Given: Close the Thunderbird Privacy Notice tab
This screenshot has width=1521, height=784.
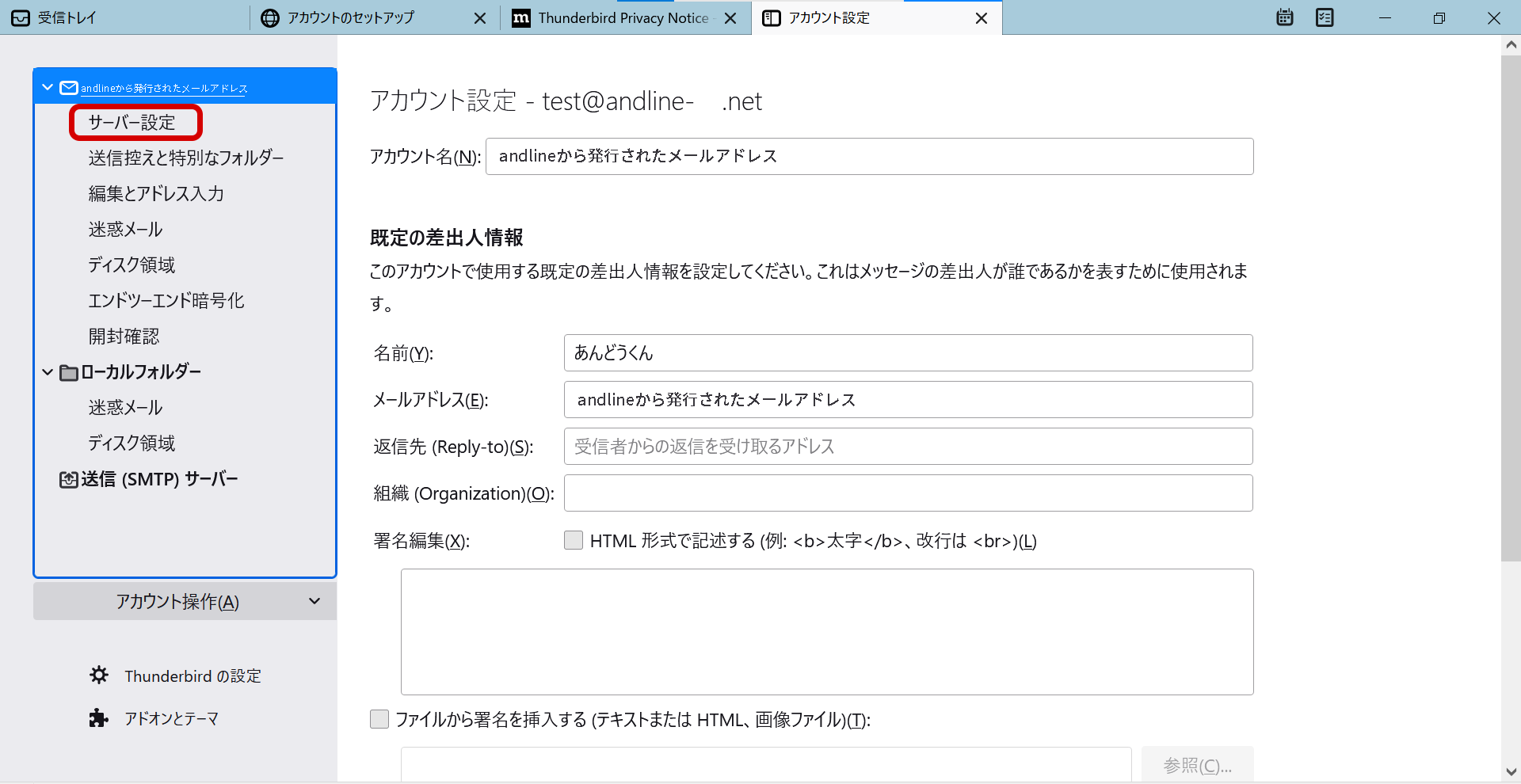Looking at the screenshot, I should pos(730,18).
